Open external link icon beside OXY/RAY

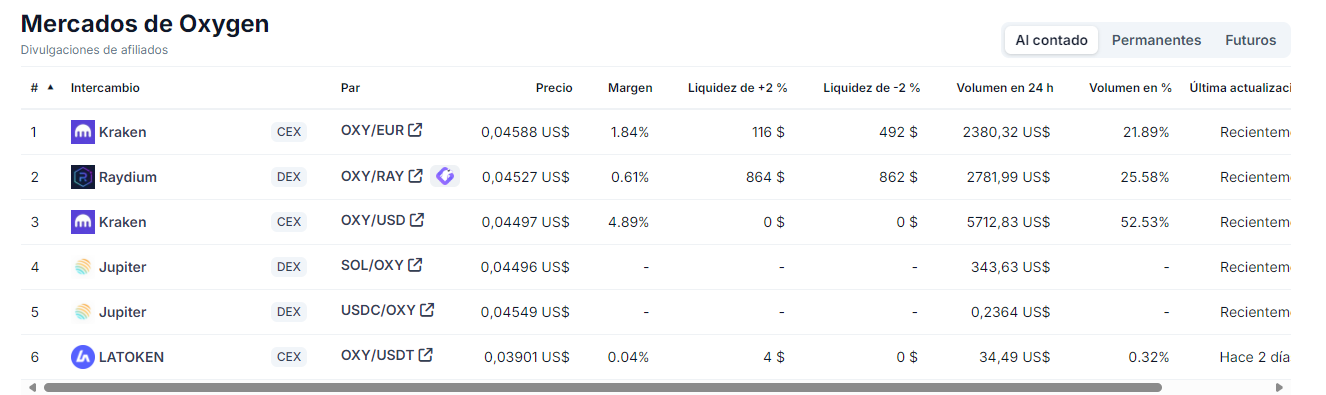(x=416, y=175)
